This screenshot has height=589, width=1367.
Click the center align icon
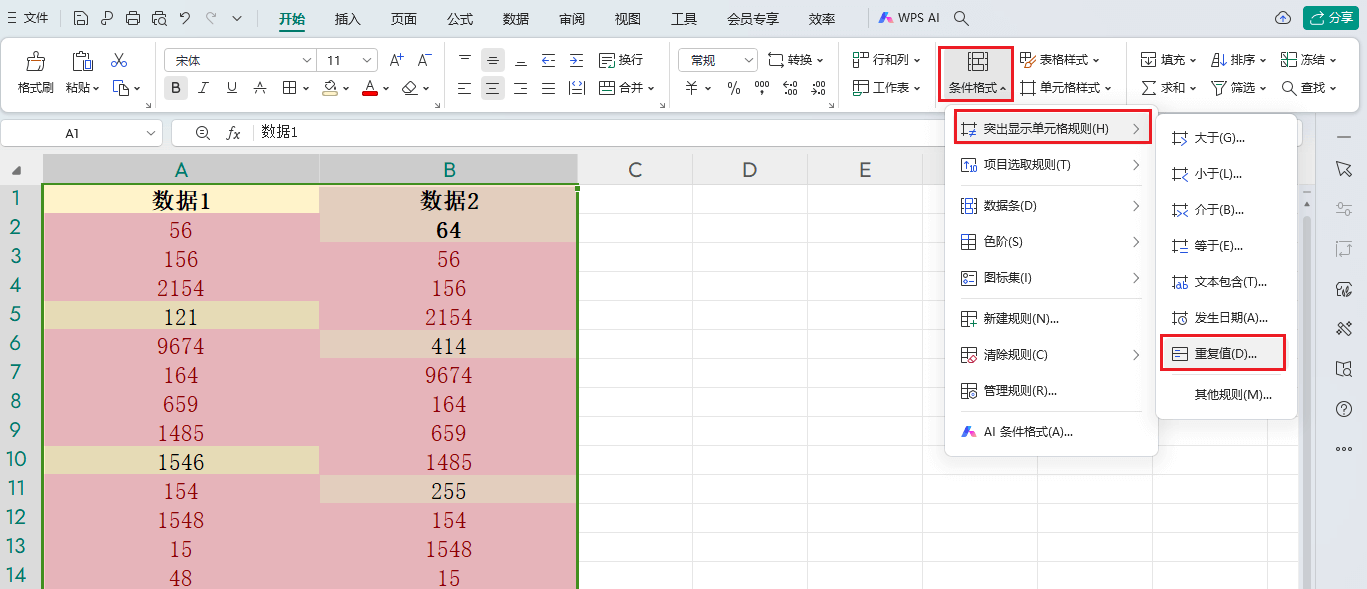pyautogui.click(x=492, y=88)
